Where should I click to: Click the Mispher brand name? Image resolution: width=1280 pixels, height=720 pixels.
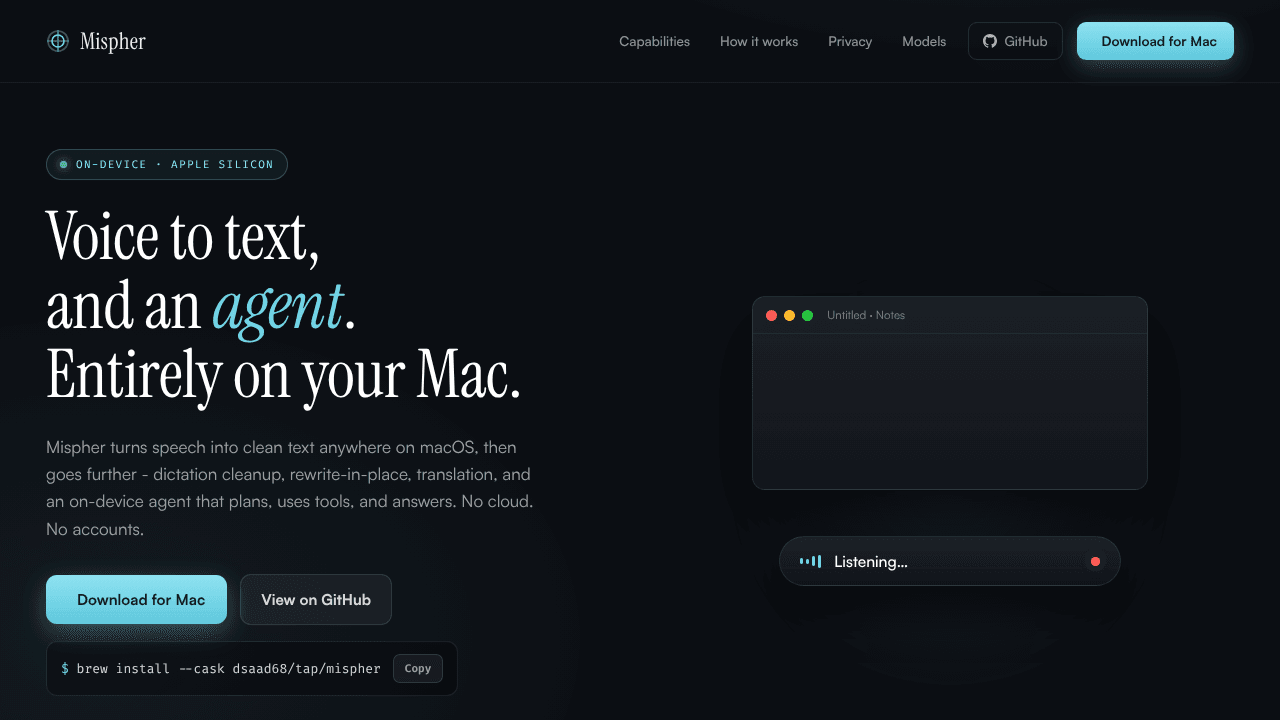113,41
